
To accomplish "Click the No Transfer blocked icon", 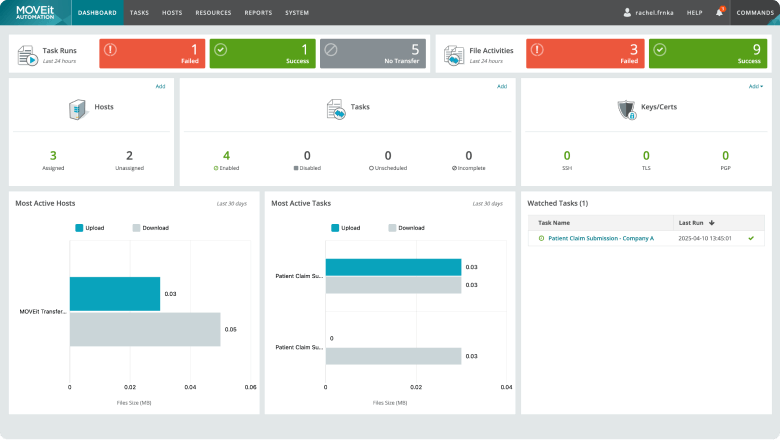I will [331, 48].
